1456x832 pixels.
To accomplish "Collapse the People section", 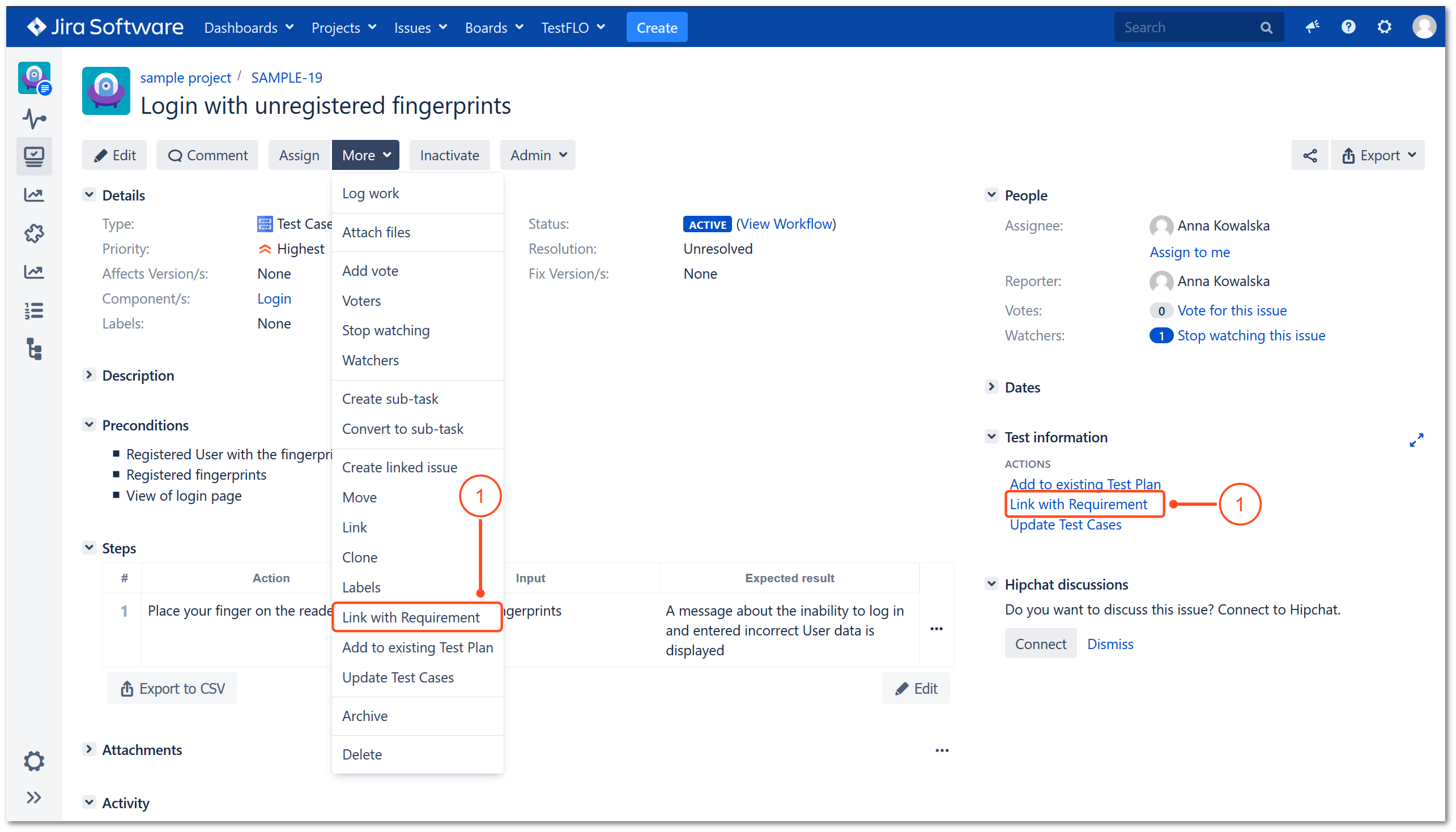I will tap(991, 195).
